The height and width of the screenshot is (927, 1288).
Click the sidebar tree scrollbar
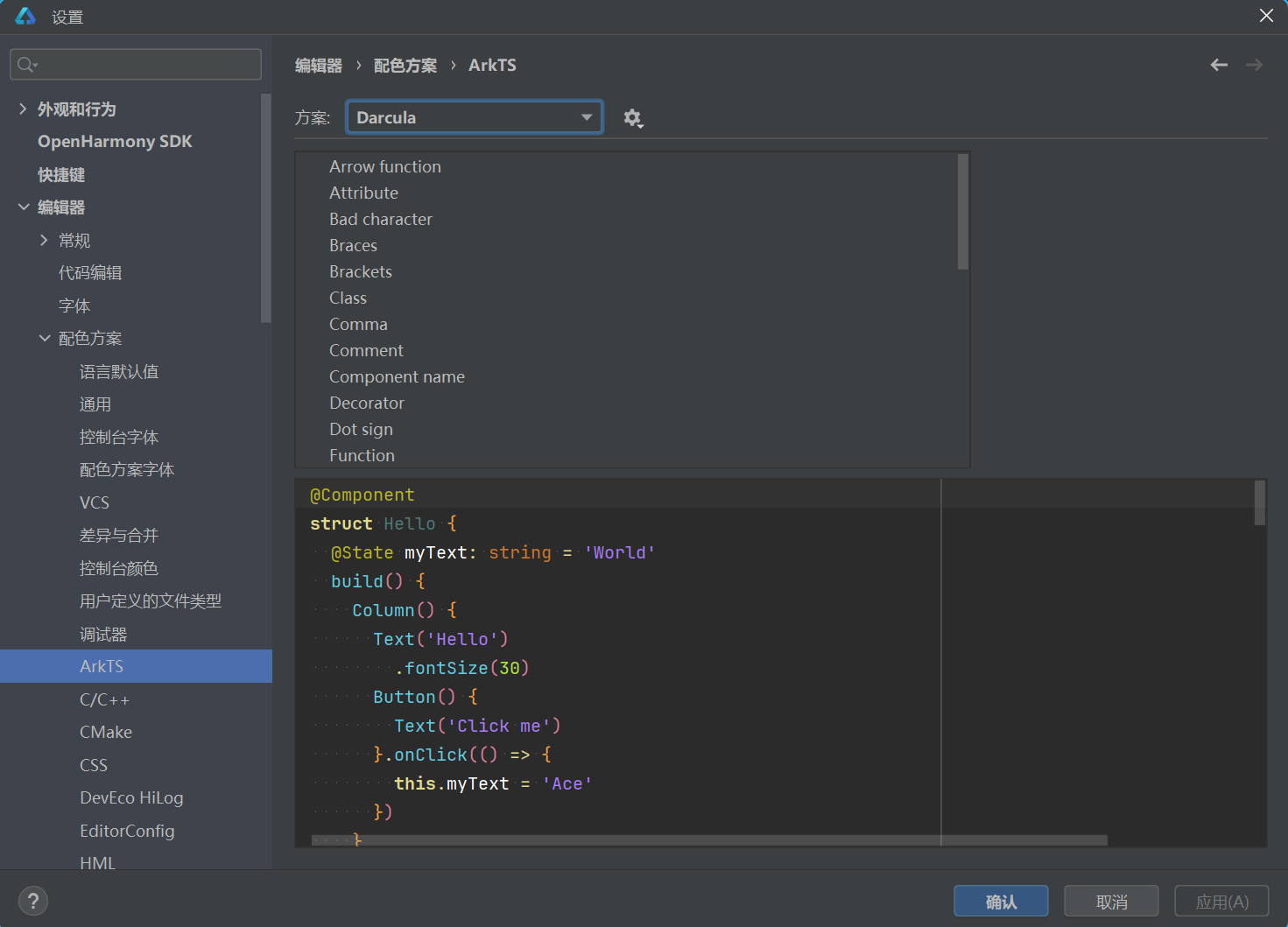pyautogui.click(x=266, y=208)
